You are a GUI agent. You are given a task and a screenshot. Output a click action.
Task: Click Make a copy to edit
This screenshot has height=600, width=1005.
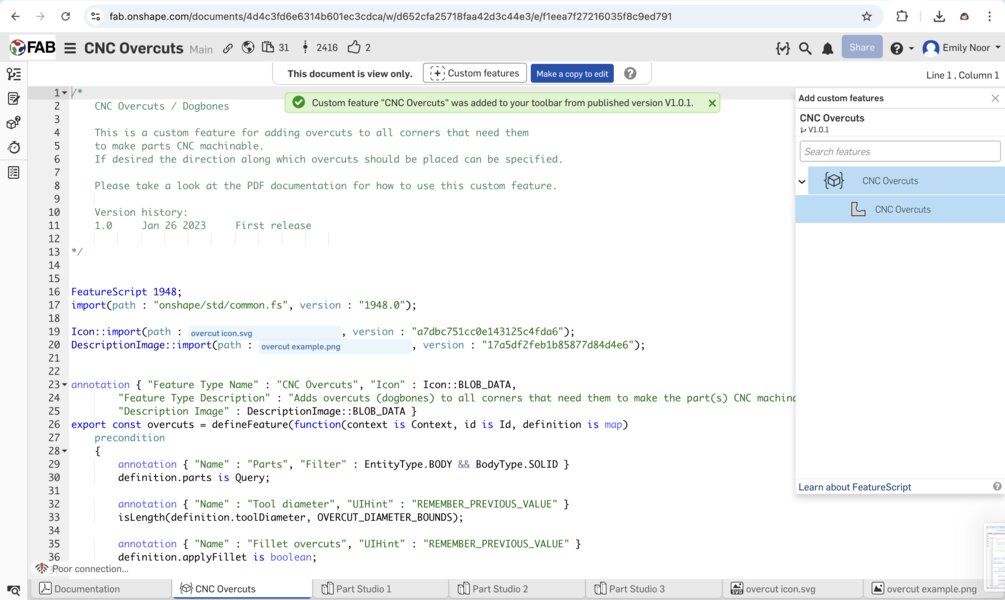[x=572, y=74]
